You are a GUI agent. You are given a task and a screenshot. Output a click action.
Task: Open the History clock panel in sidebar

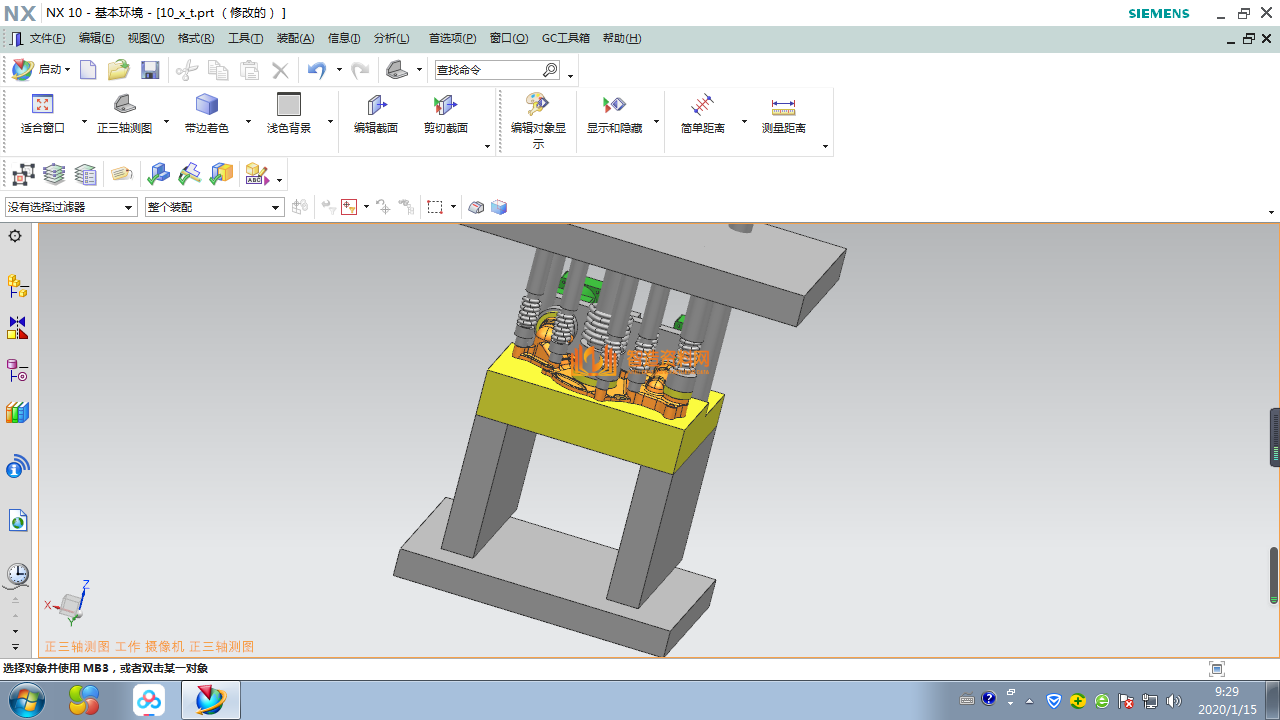point(17,574)
